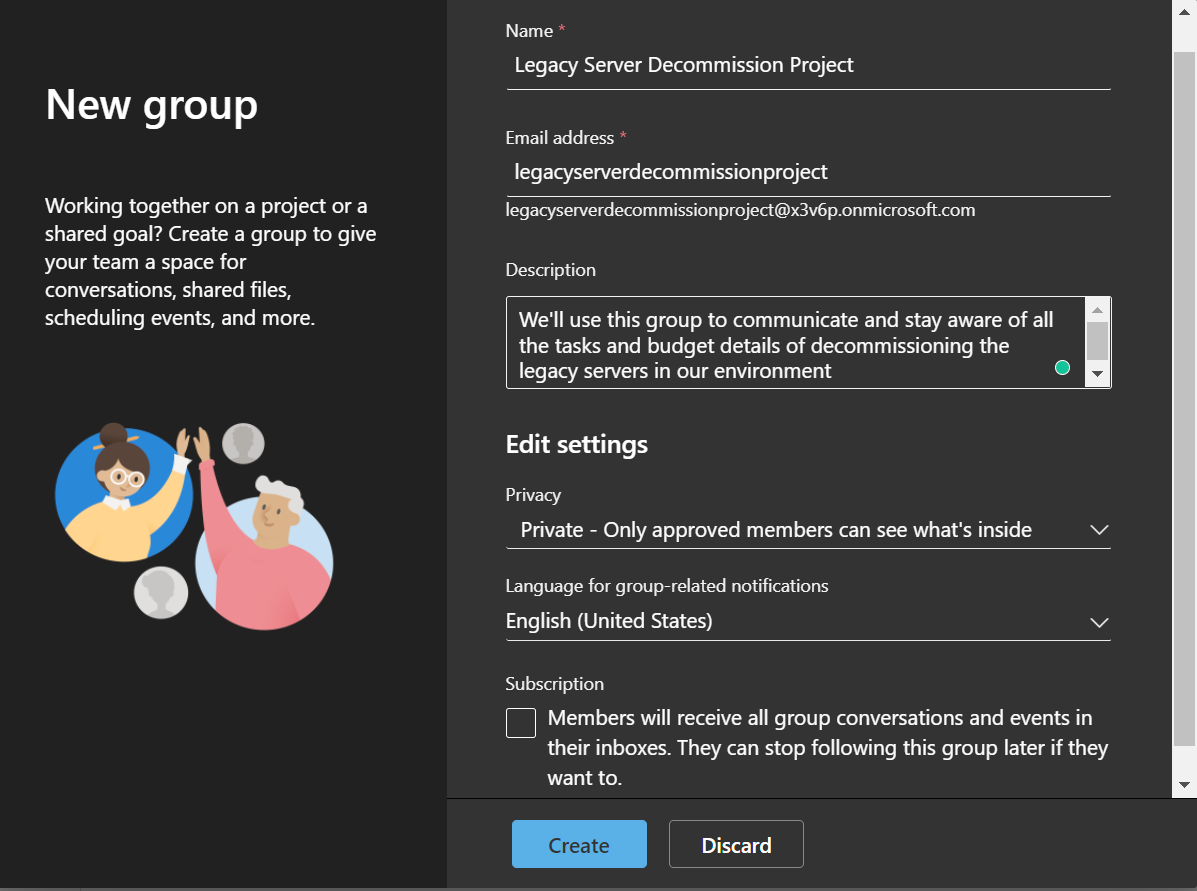Expand privacy options via its chevron arrow

(x=1099, y=530)
